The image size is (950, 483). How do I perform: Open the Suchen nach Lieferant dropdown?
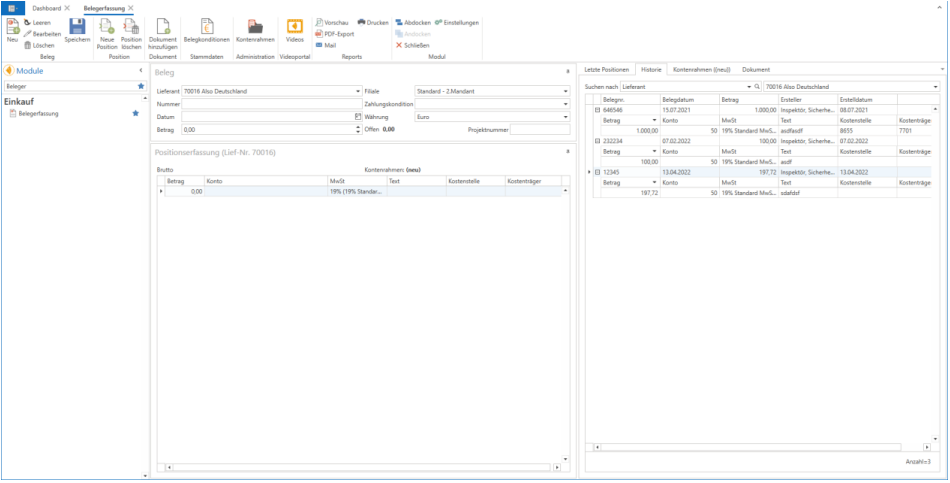click(x=748, y=88)
